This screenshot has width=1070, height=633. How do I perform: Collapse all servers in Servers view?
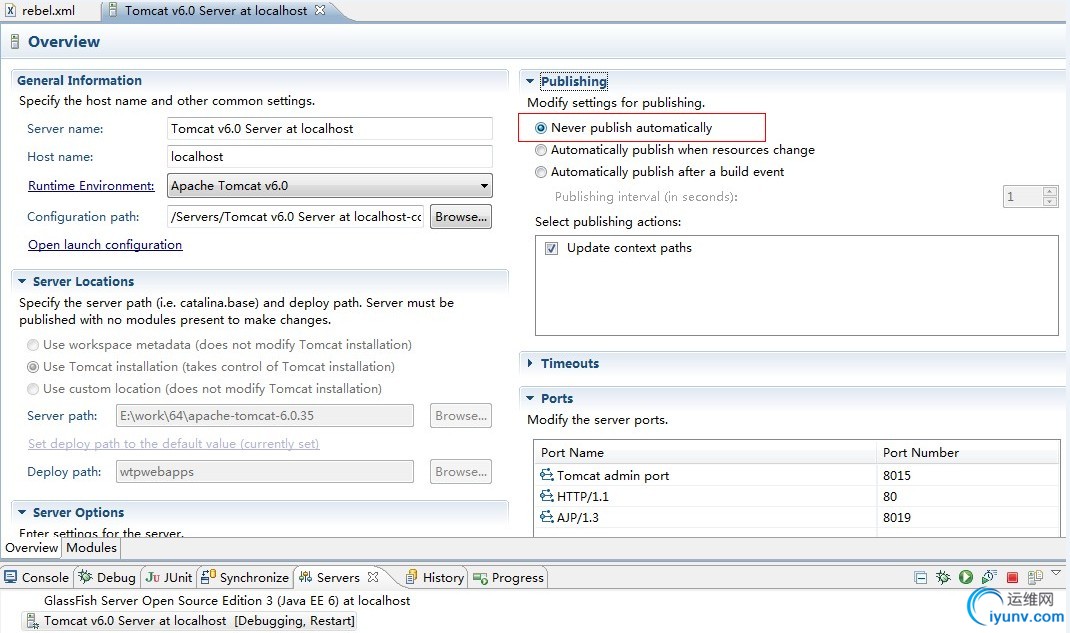point(921,578)
